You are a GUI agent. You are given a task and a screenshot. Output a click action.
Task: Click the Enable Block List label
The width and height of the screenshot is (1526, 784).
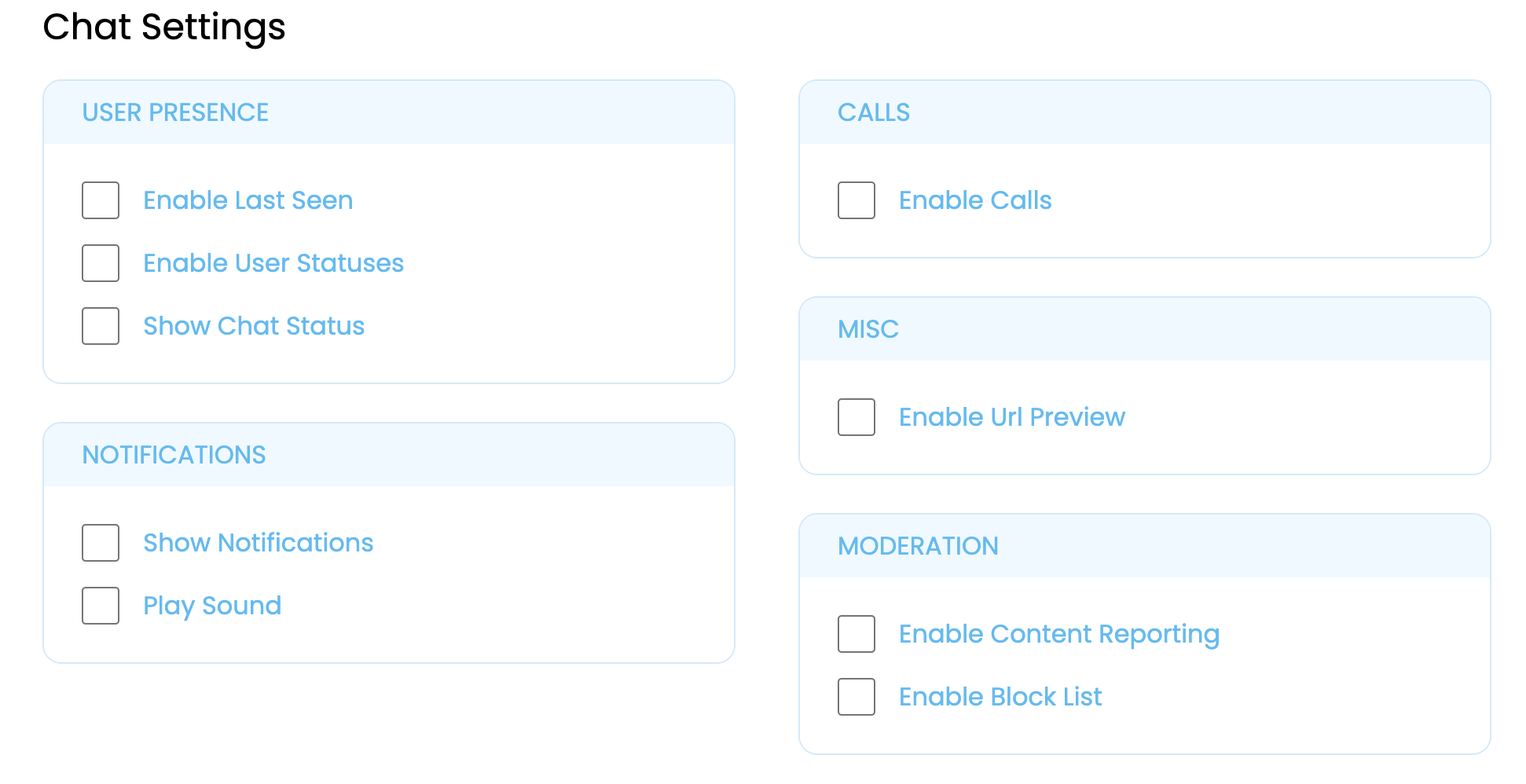click(1000, 697)
